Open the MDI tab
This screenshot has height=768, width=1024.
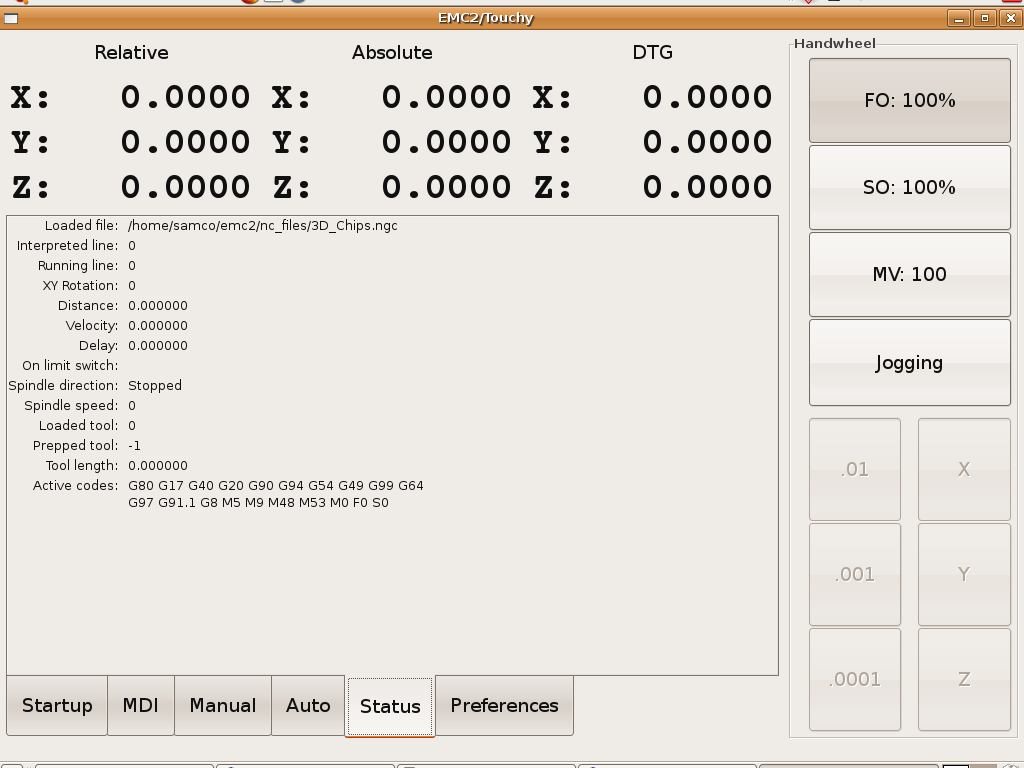click(x=140, y=705)
